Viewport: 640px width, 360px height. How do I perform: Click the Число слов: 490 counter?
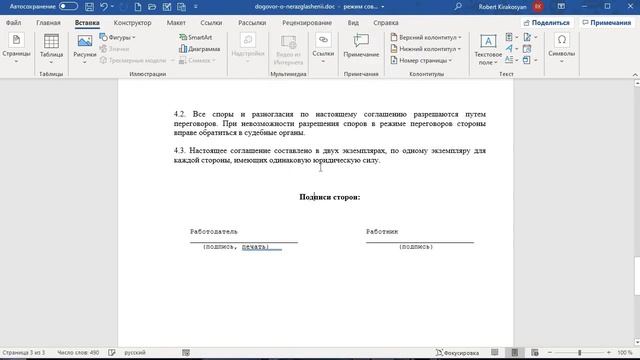point(78,352)
